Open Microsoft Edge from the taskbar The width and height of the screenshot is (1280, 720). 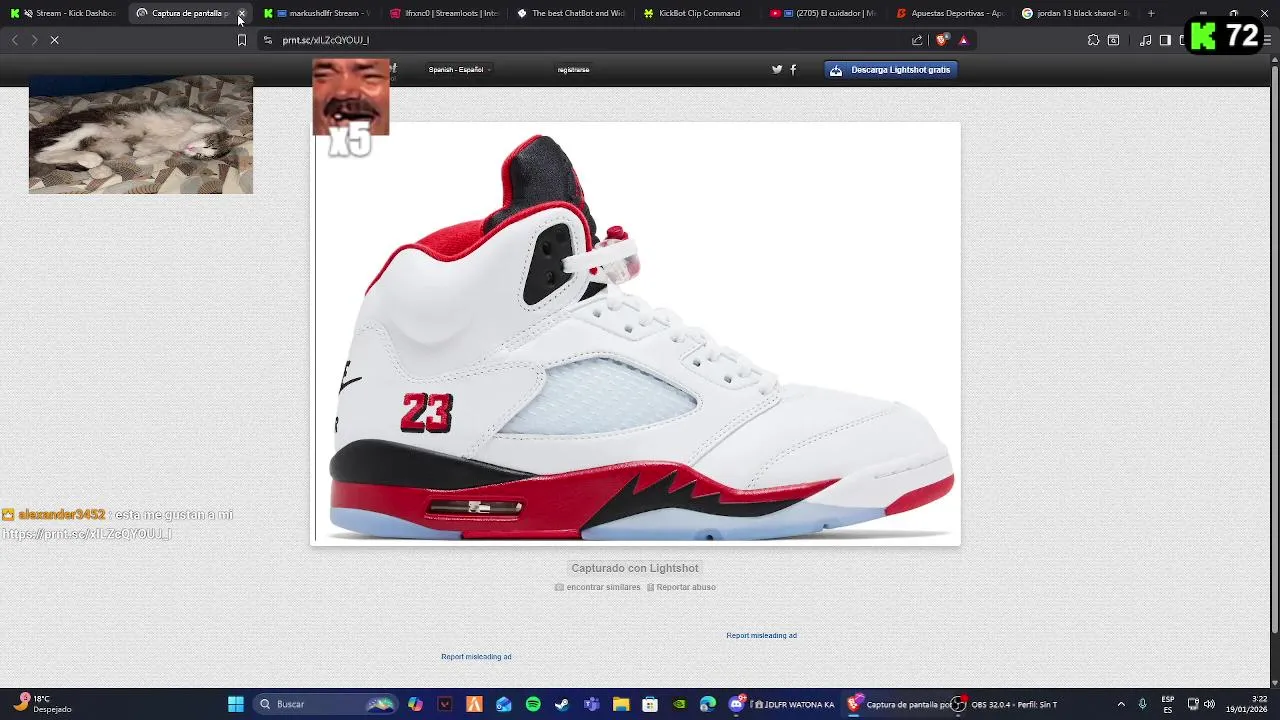(708, 704)
